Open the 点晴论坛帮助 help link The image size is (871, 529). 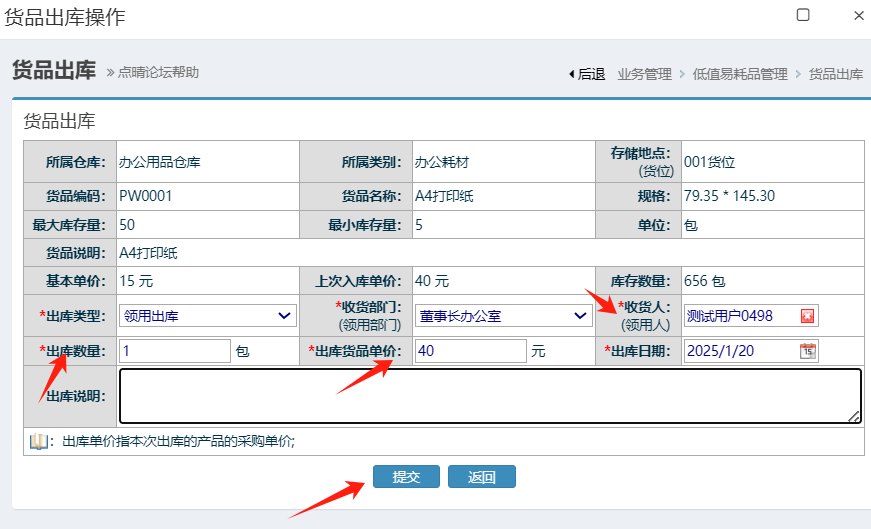(x=157, y=72)
